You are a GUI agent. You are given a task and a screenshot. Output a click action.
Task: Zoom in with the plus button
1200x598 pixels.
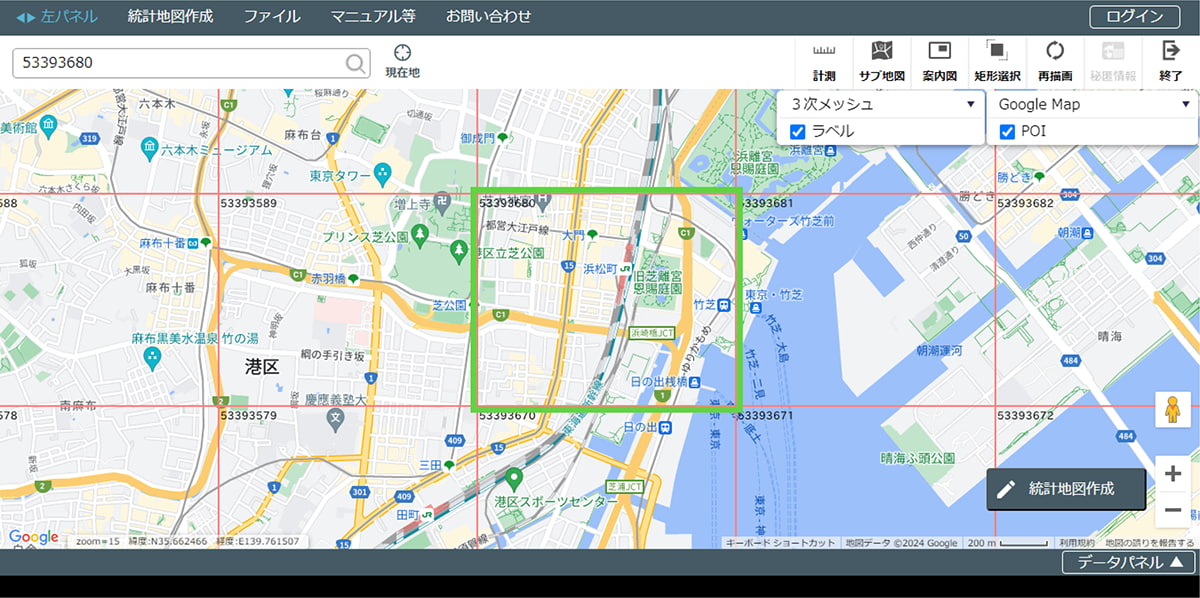1173,474
